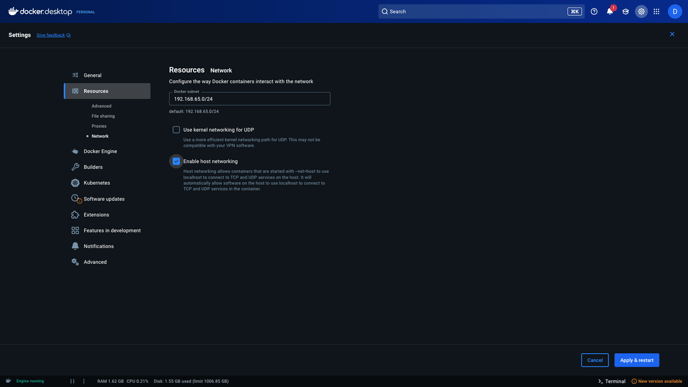Click Enable host networking label
Image resolution: width=688 pixels, height=387 pixels.
[211, 161]
